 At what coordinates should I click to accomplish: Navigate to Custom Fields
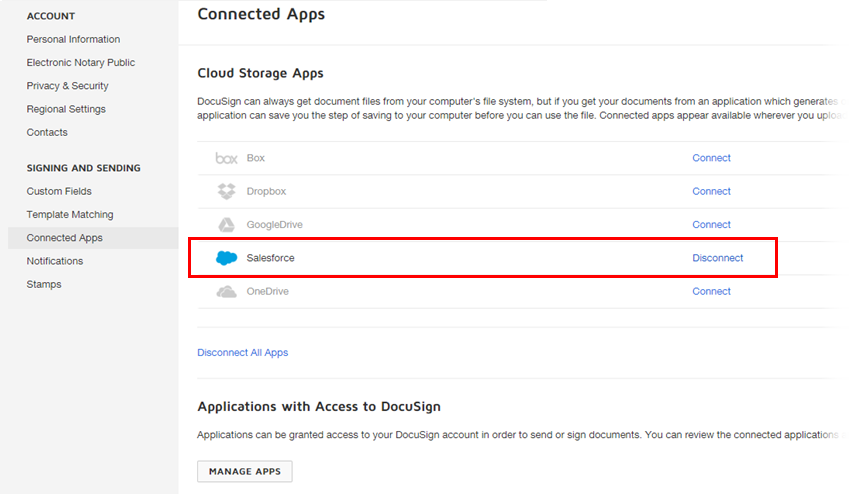pos(59,191)
